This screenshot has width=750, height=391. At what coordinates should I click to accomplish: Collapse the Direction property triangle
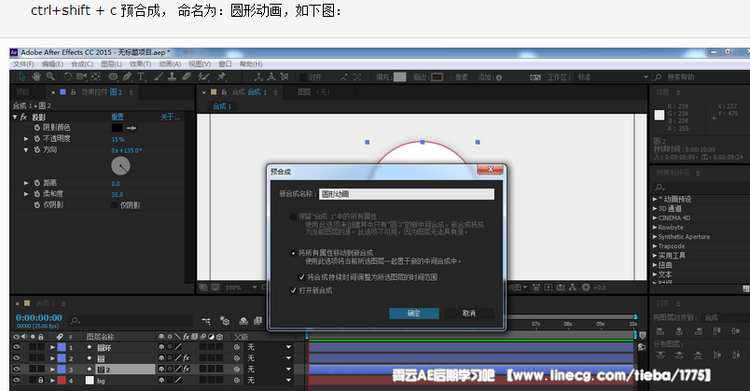[x=26, y=150]
